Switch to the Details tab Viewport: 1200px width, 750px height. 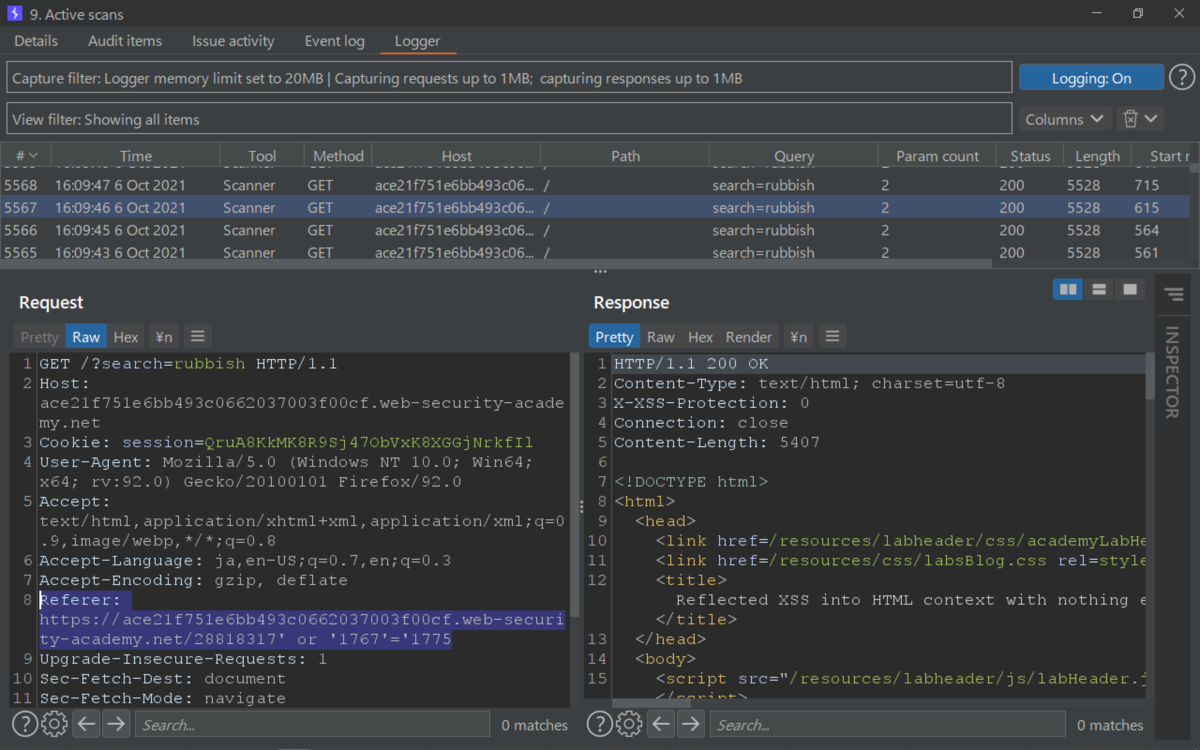pos(36,41)
